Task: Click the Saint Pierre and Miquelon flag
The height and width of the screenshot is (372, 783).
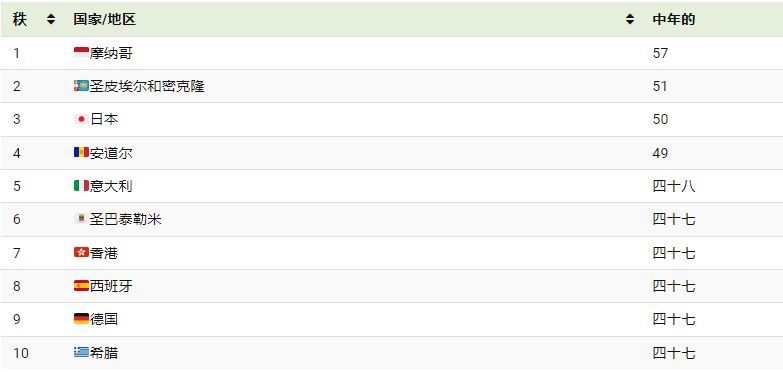Action: point(81,86)
